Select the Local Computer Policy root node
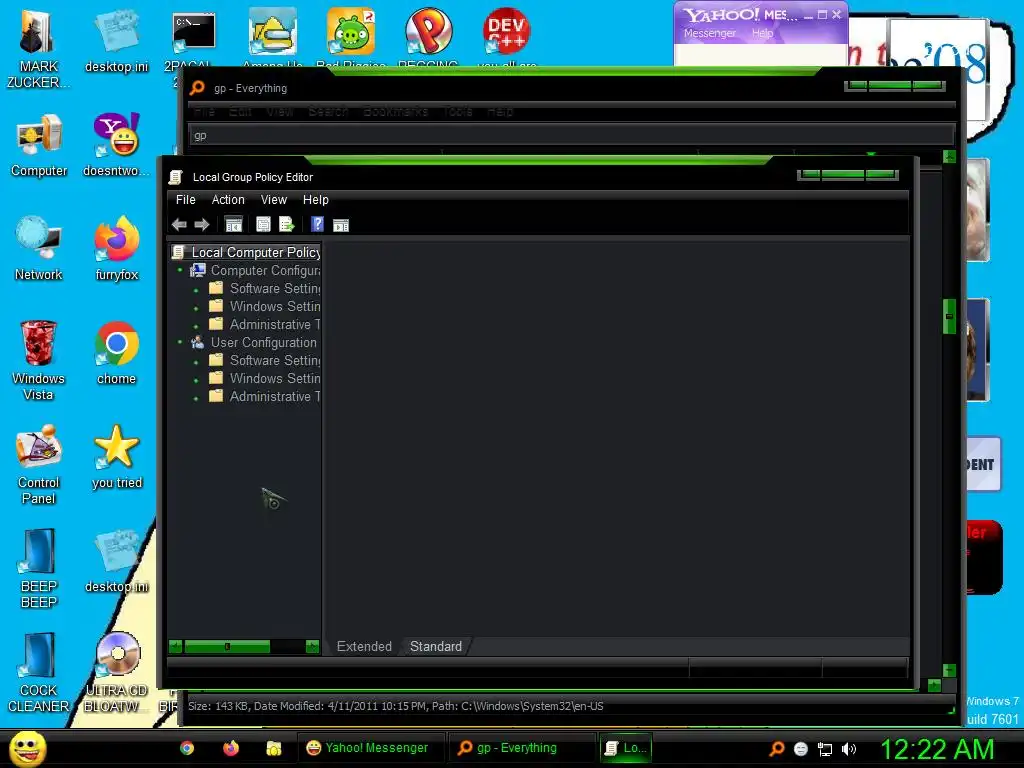The image size is (1024, 768). pos(255,252)
